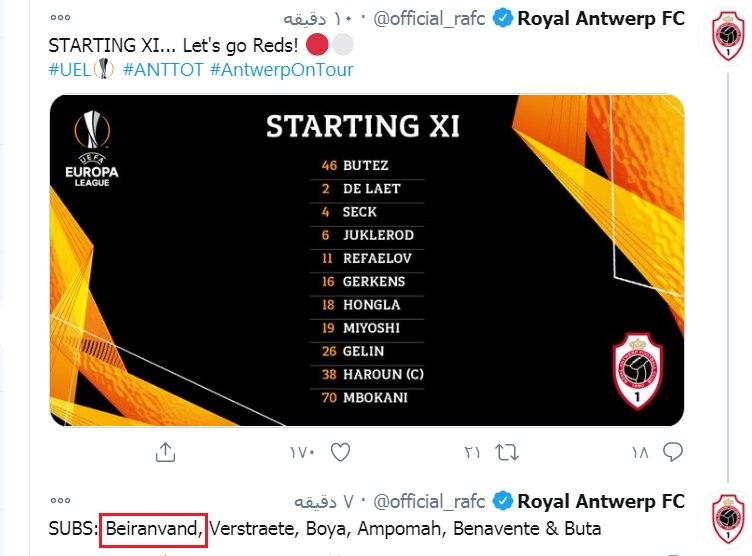752x556 pixels.
Task: Click the reply comment icon on the first tweet
Action: pos(673,452)
